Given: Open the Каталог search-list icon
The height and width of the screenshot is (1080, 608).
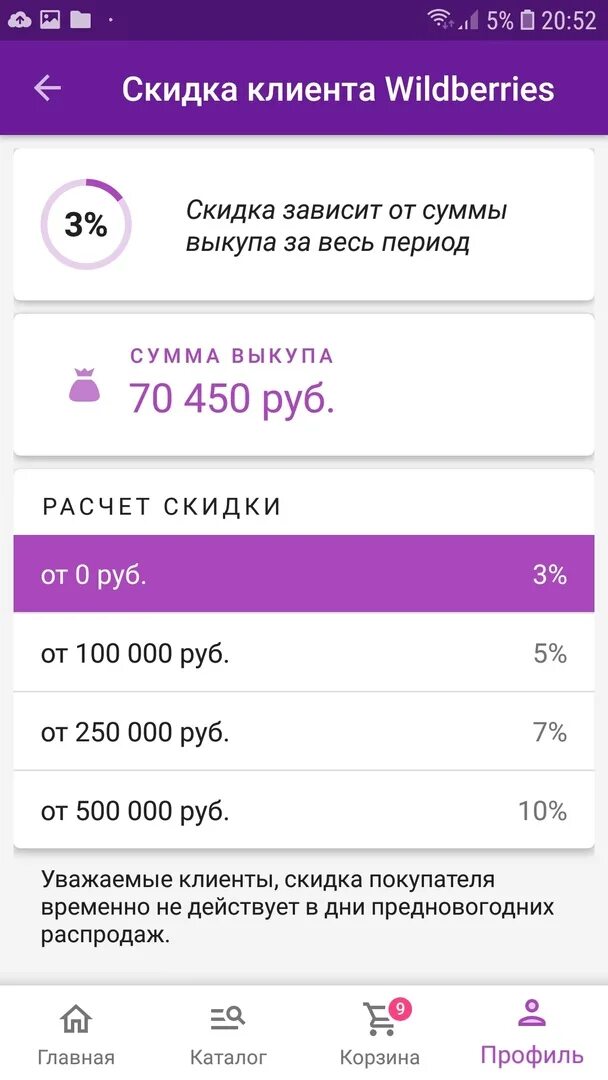Looking at the screenshot, I should coord(227,1019).
